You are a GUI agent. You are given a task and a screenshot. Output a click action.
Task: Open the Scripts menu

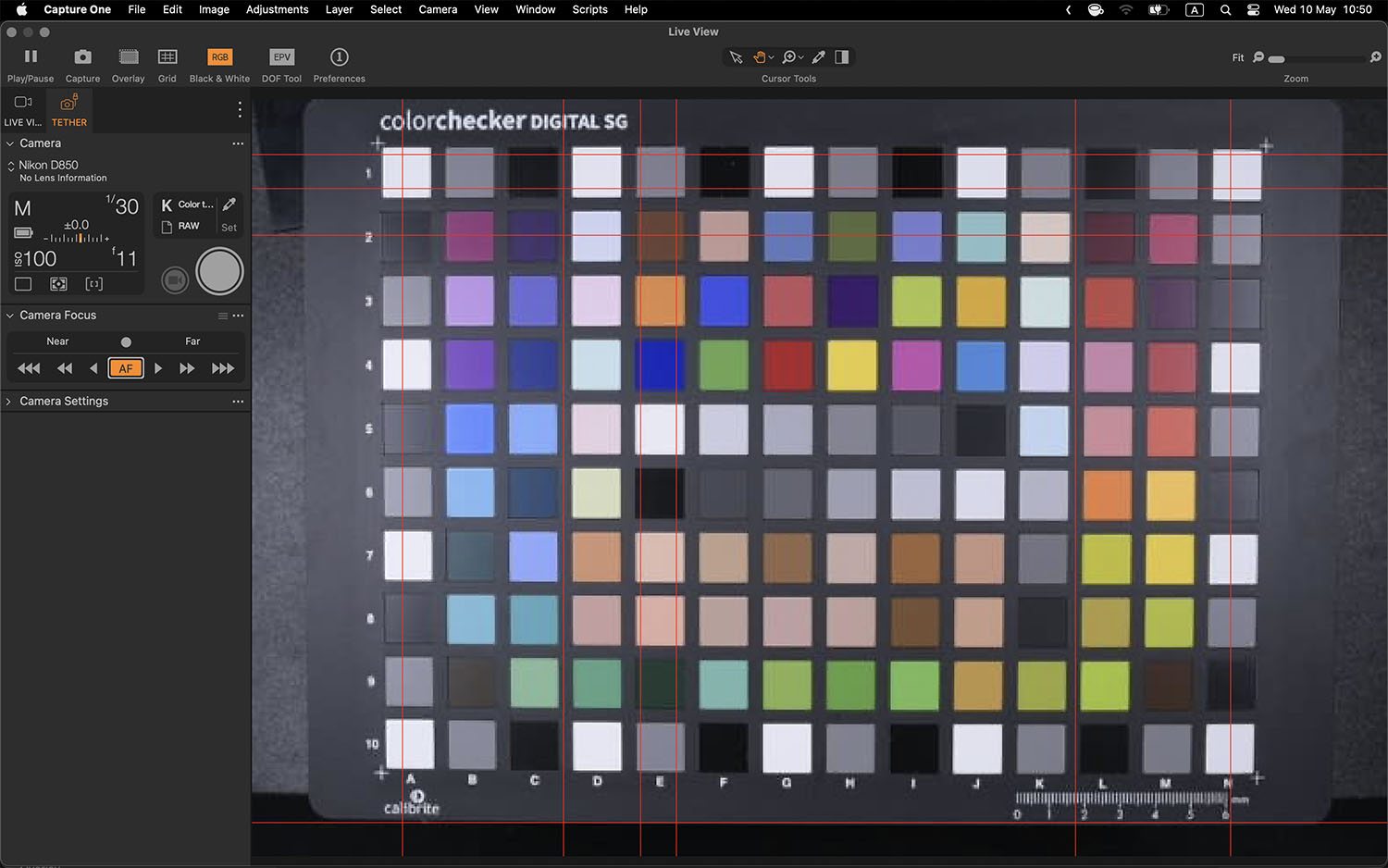pyautogui.click(x=589, y=9)
